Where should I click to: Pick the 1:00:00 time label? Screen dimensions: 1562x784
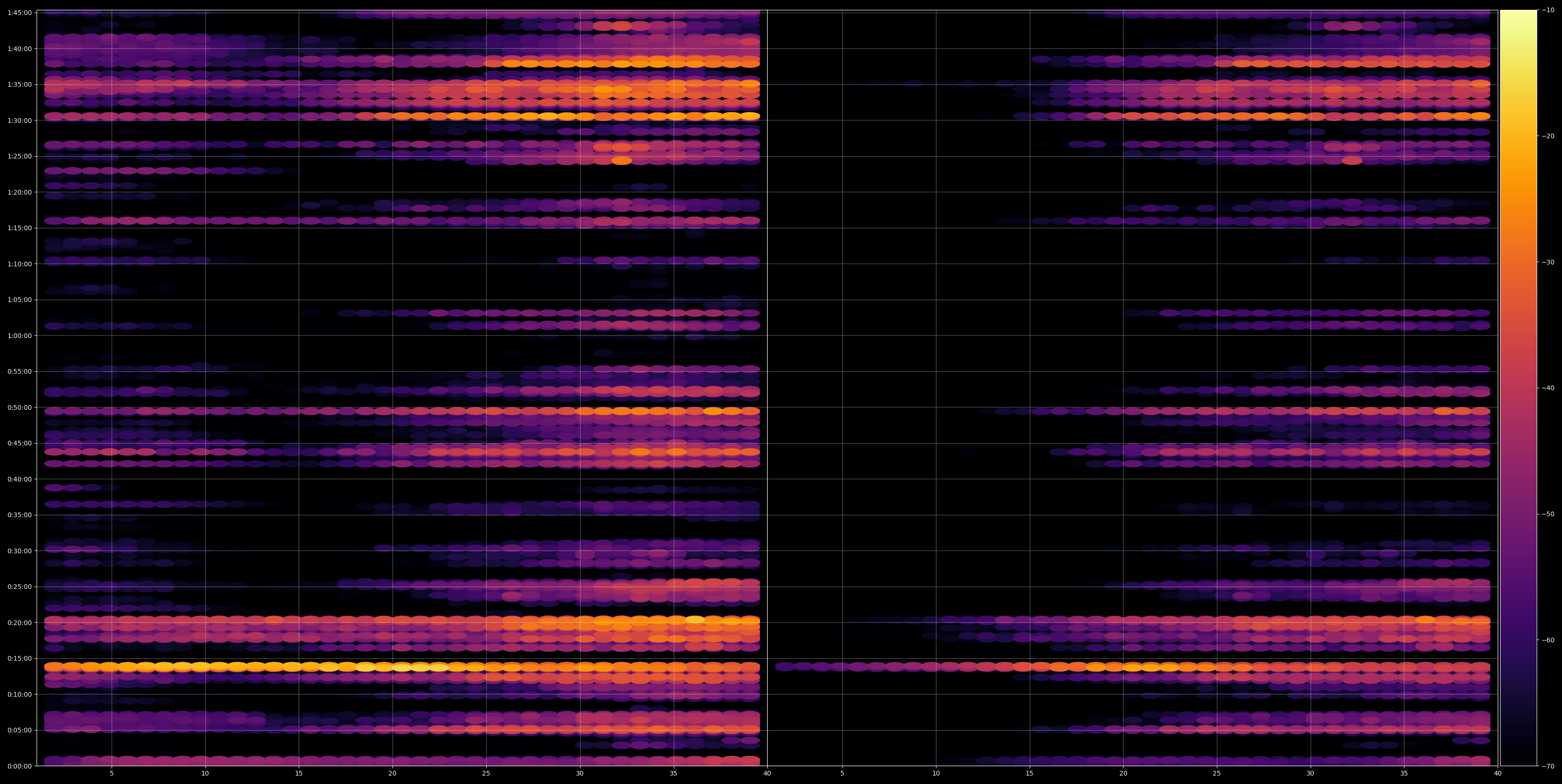click(19, 335)
